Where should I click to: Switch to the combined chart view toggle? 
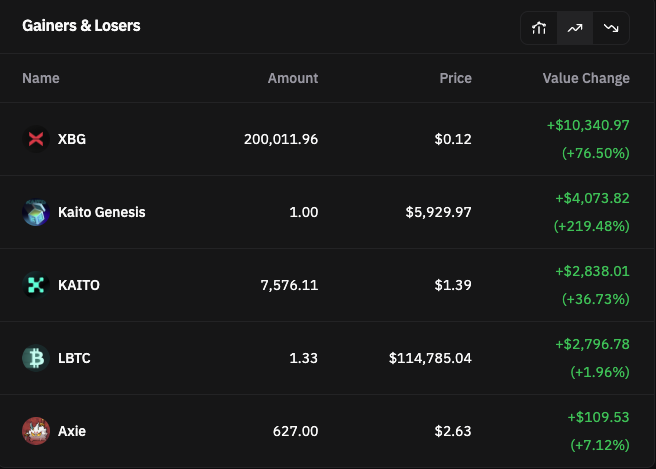click(x=539, y=28)
